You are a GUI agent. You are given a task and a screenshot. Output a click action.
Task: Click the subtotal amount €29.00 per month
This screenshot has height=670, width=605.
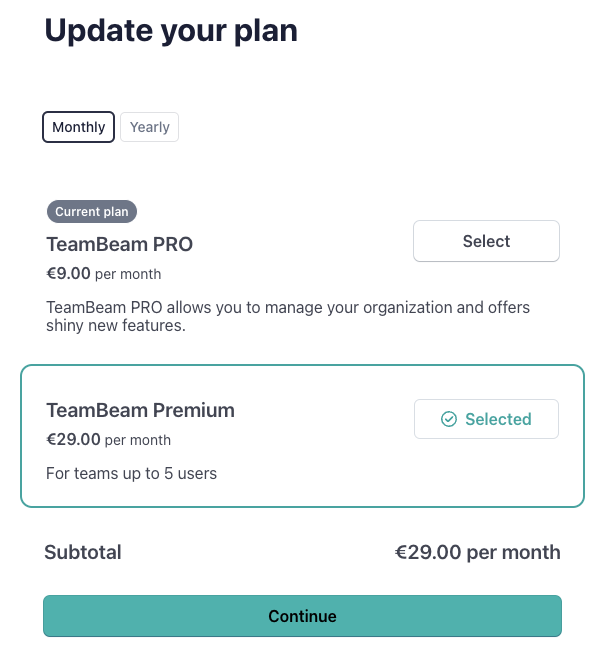coord(478,552)
